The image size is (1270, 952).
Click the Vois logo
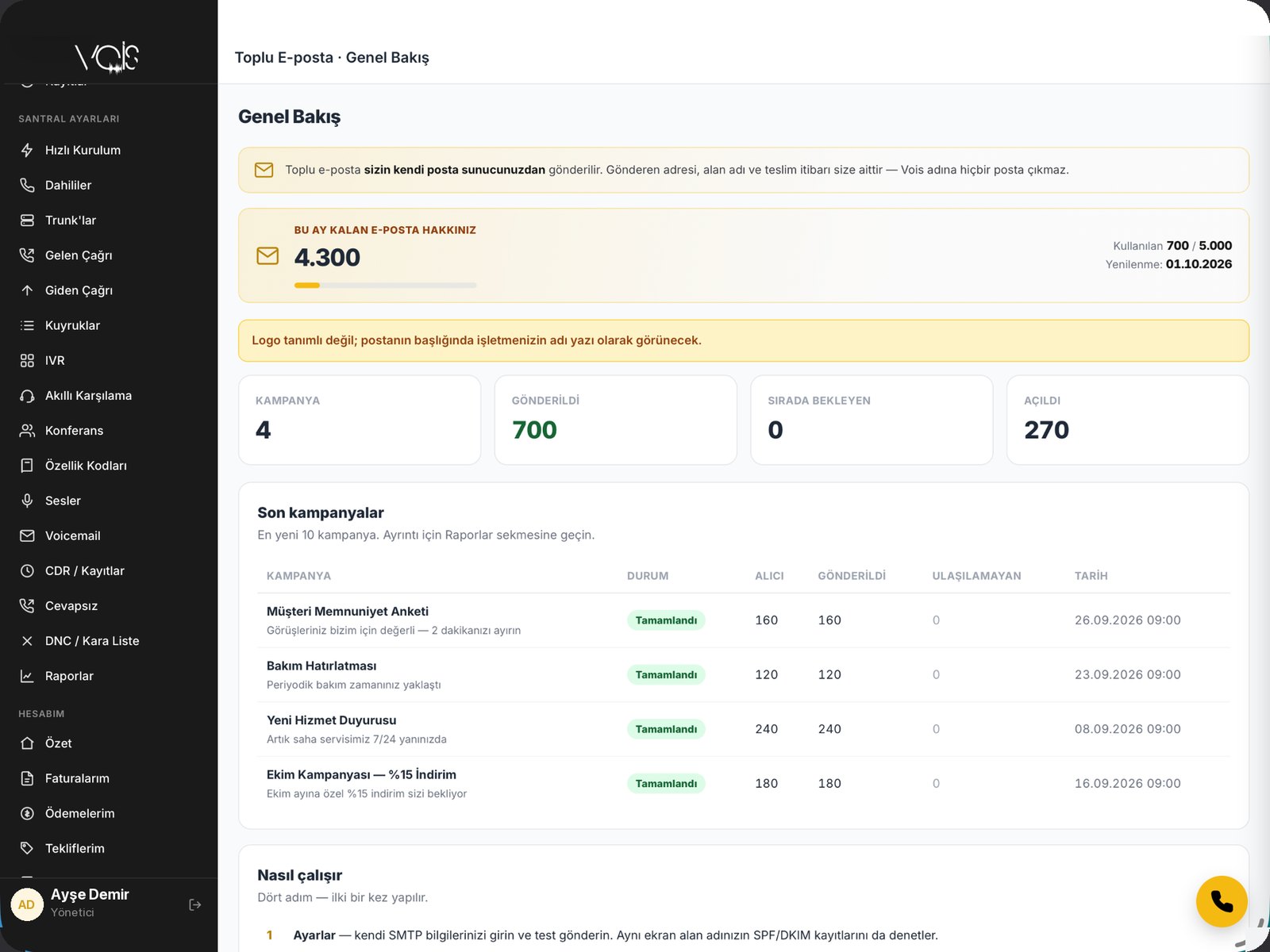(107, 57)
